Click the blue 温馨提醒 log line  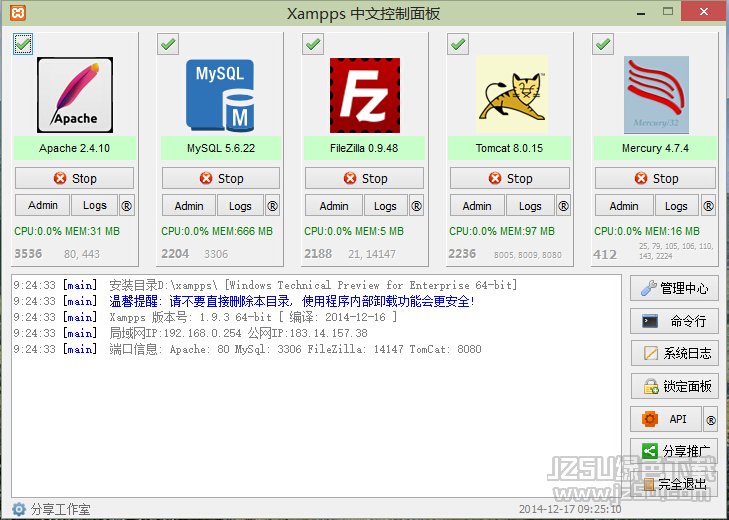tap(292, 301)
